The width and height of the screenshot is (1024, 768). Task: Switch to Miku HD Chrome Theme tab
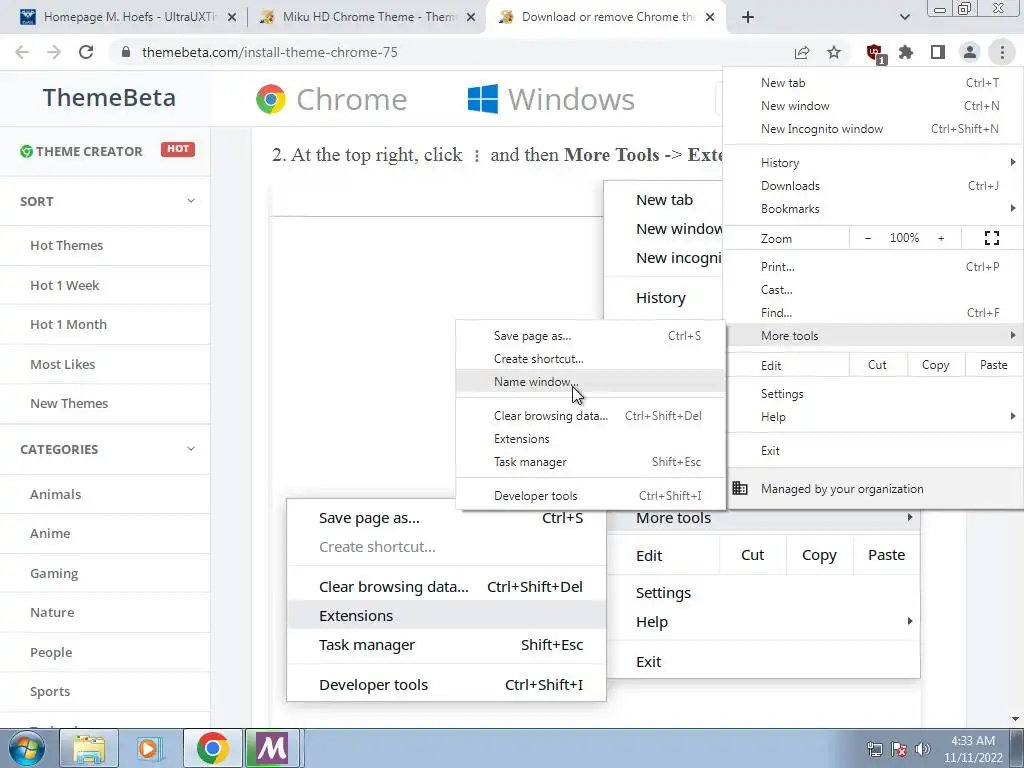click(369, 17)
